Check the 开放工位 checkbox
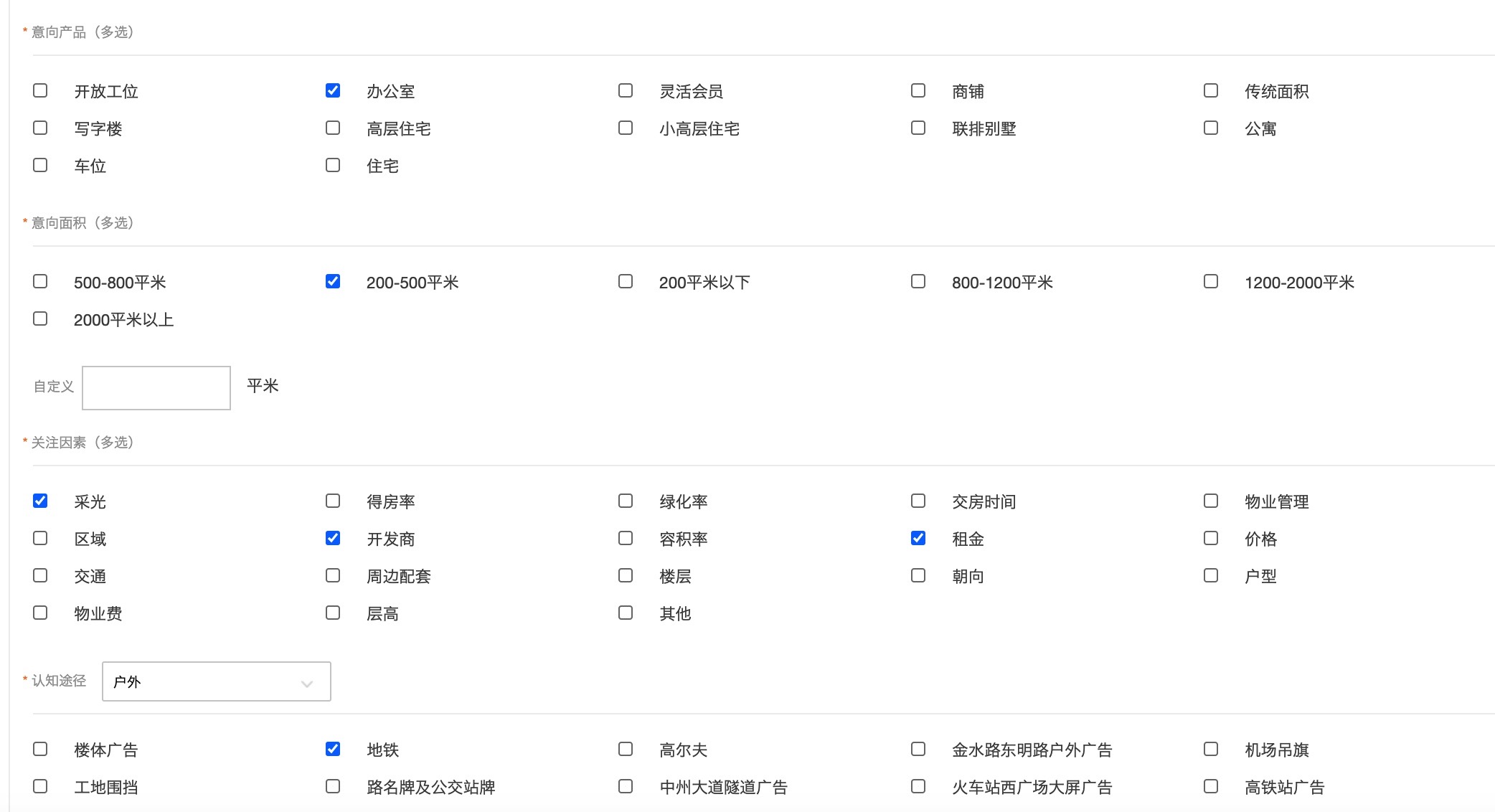Screen dimensions: 1495x812 coord(40,91)
